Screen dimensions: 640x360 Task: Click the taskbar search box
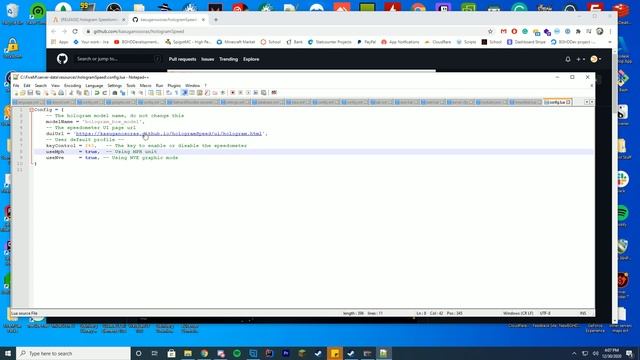click(73, 353)
